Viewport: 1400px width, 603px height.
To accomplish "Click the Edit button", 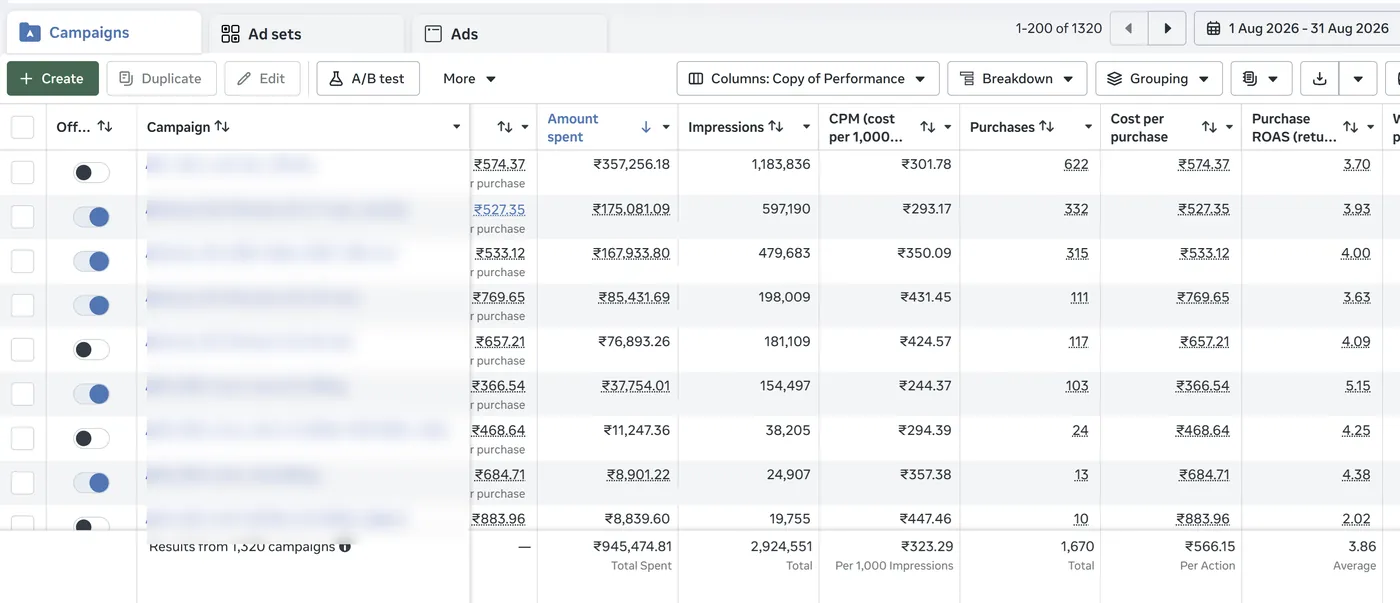I will point(262,79).
